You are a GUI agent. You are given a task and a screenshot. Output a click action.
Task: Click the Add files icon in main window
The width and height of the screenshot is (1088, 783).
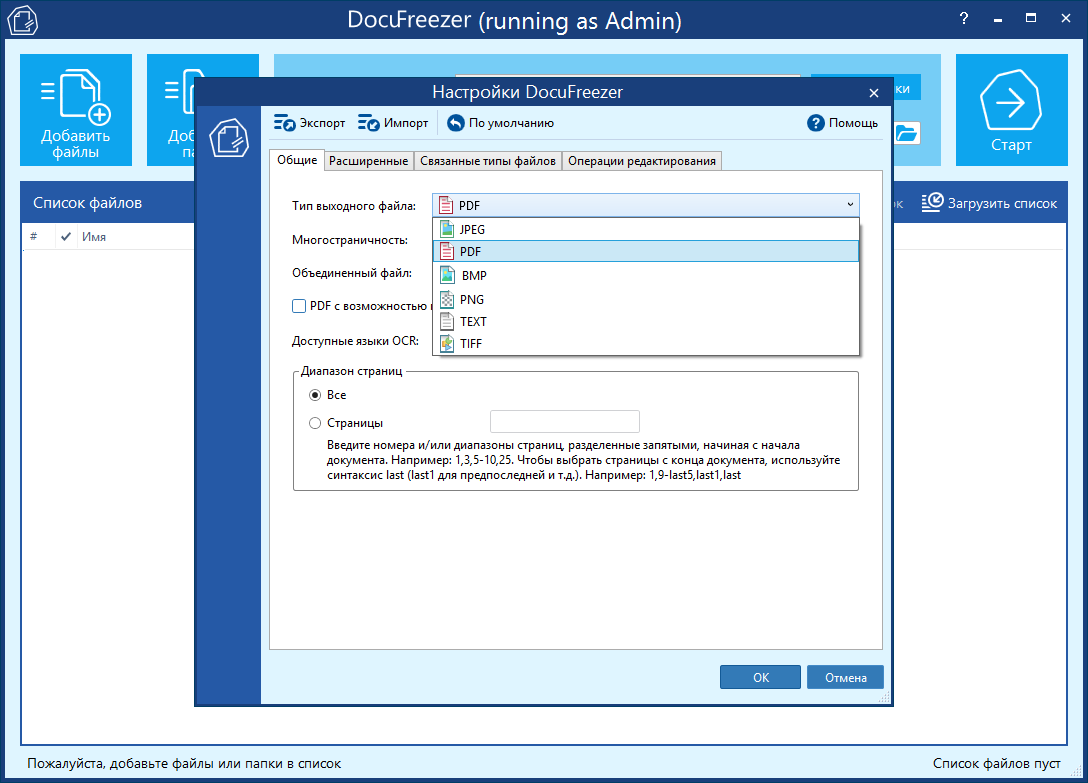pyautogui.click(x=76, y=95)
